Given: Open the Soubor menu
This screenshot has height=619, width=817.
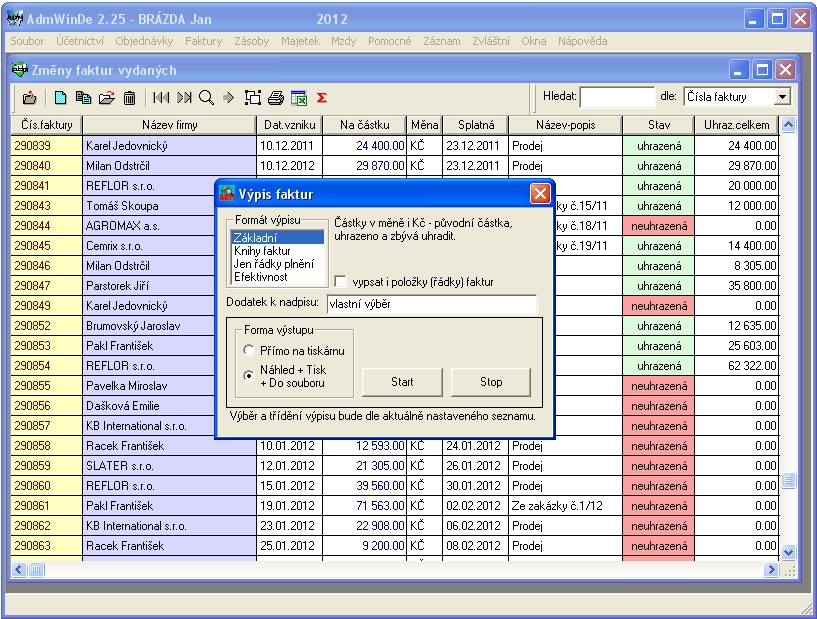Looking at the screenshot, I should (x=27, y=41).
